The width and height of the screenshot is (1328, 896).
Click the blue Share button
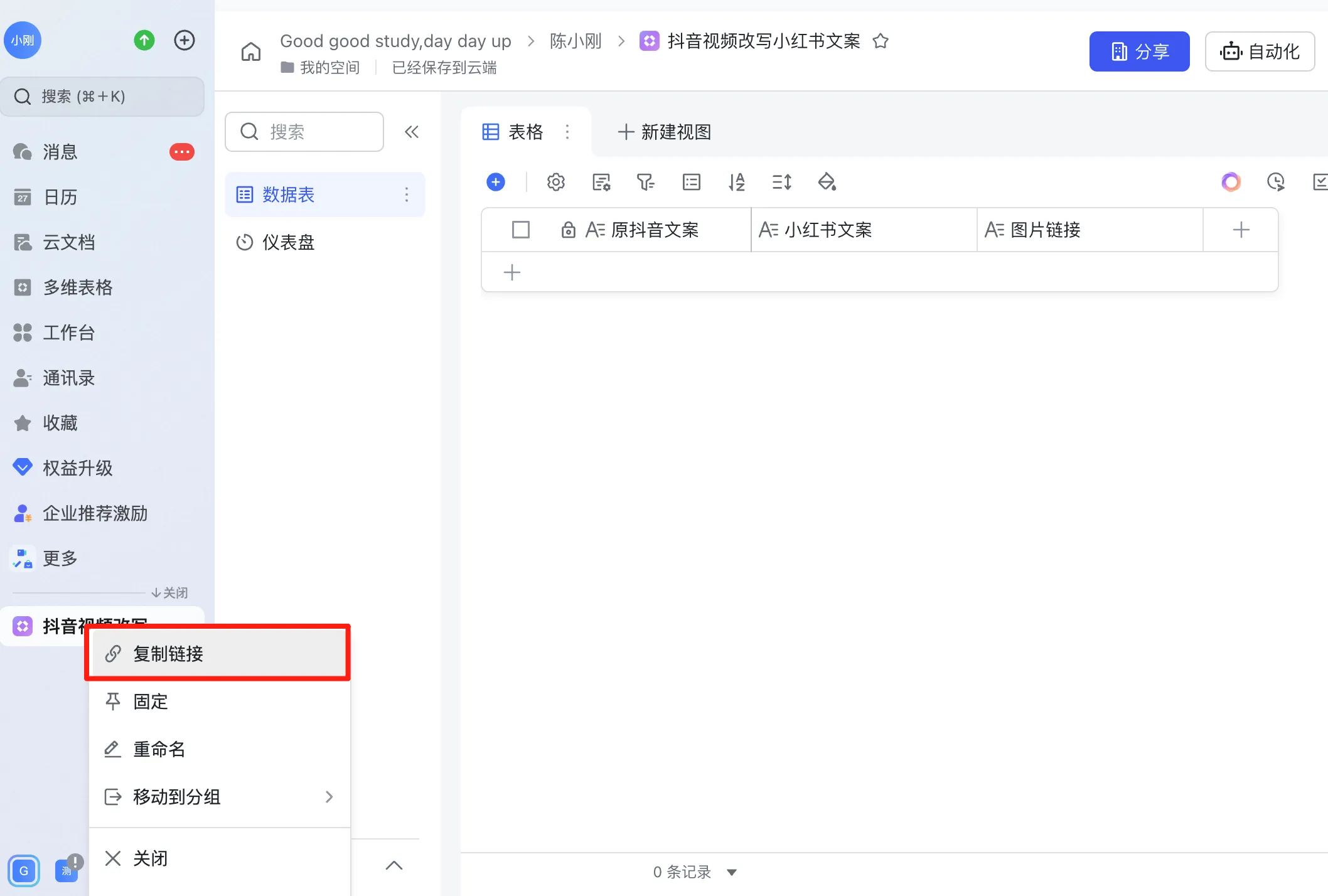coord(1139,51)
